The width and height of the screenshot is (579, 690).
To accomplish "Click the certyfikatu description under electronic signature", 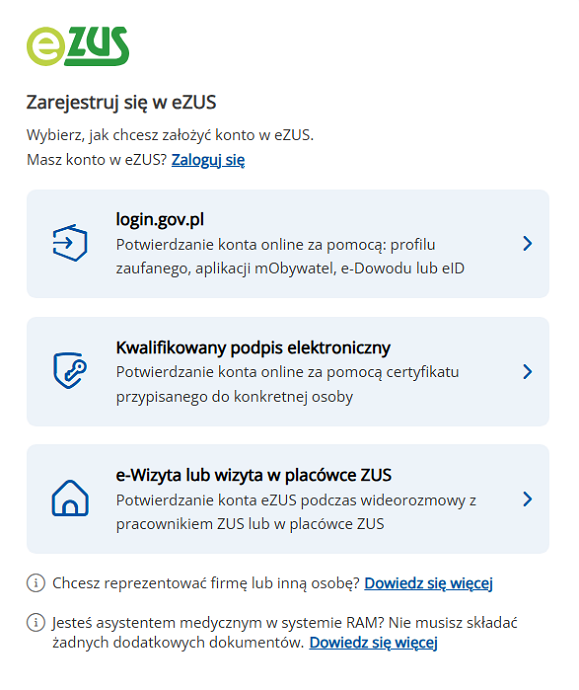I will coord(287,384).
